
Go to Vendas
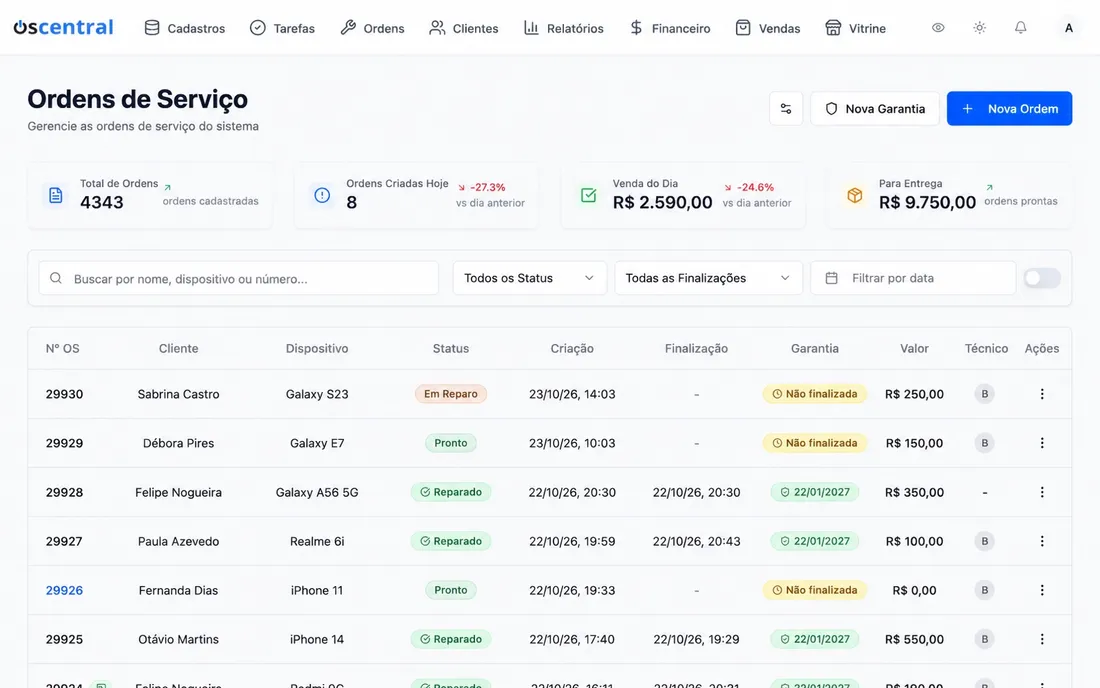(767, 28)
